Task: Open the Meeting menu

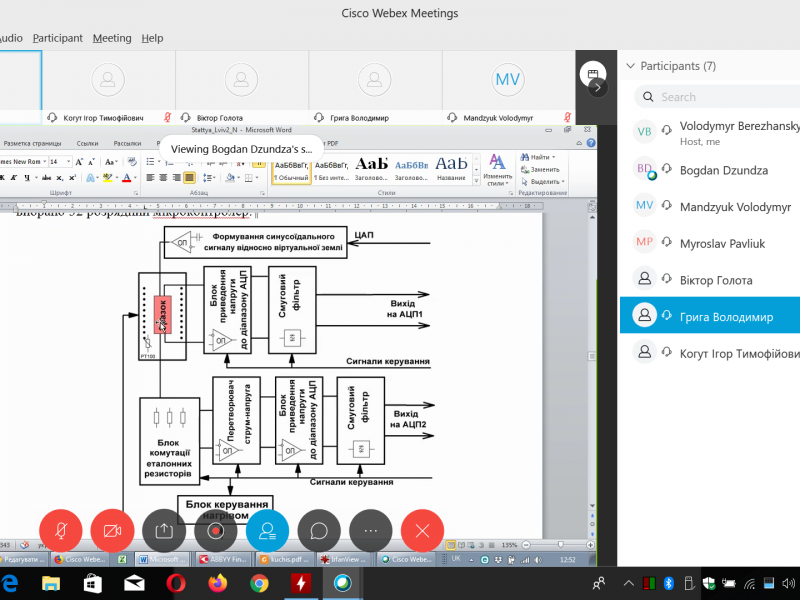Action: click(x=112, y=38)
